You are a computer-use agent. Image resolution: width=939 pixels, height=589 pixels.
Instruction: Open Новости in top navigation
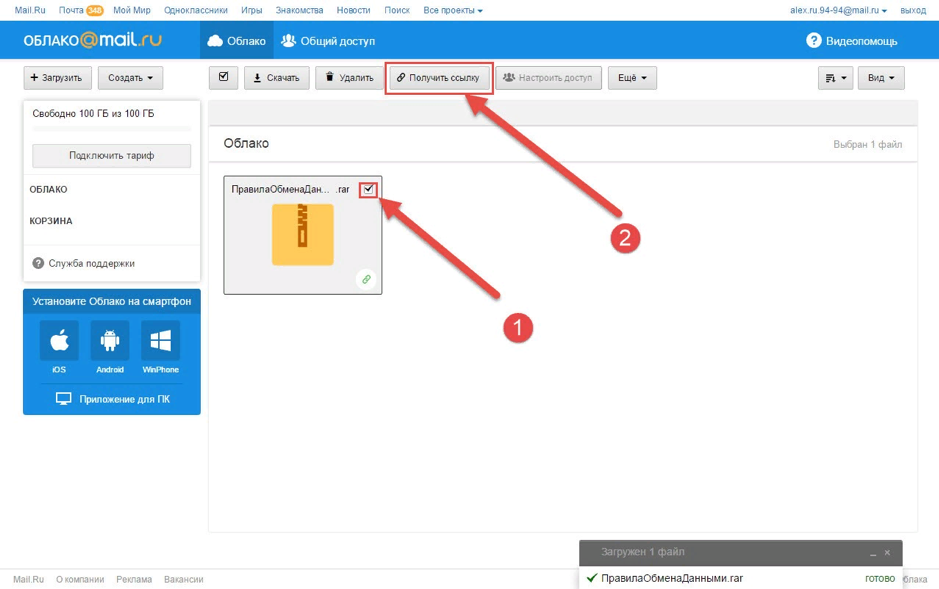(353, 10)
